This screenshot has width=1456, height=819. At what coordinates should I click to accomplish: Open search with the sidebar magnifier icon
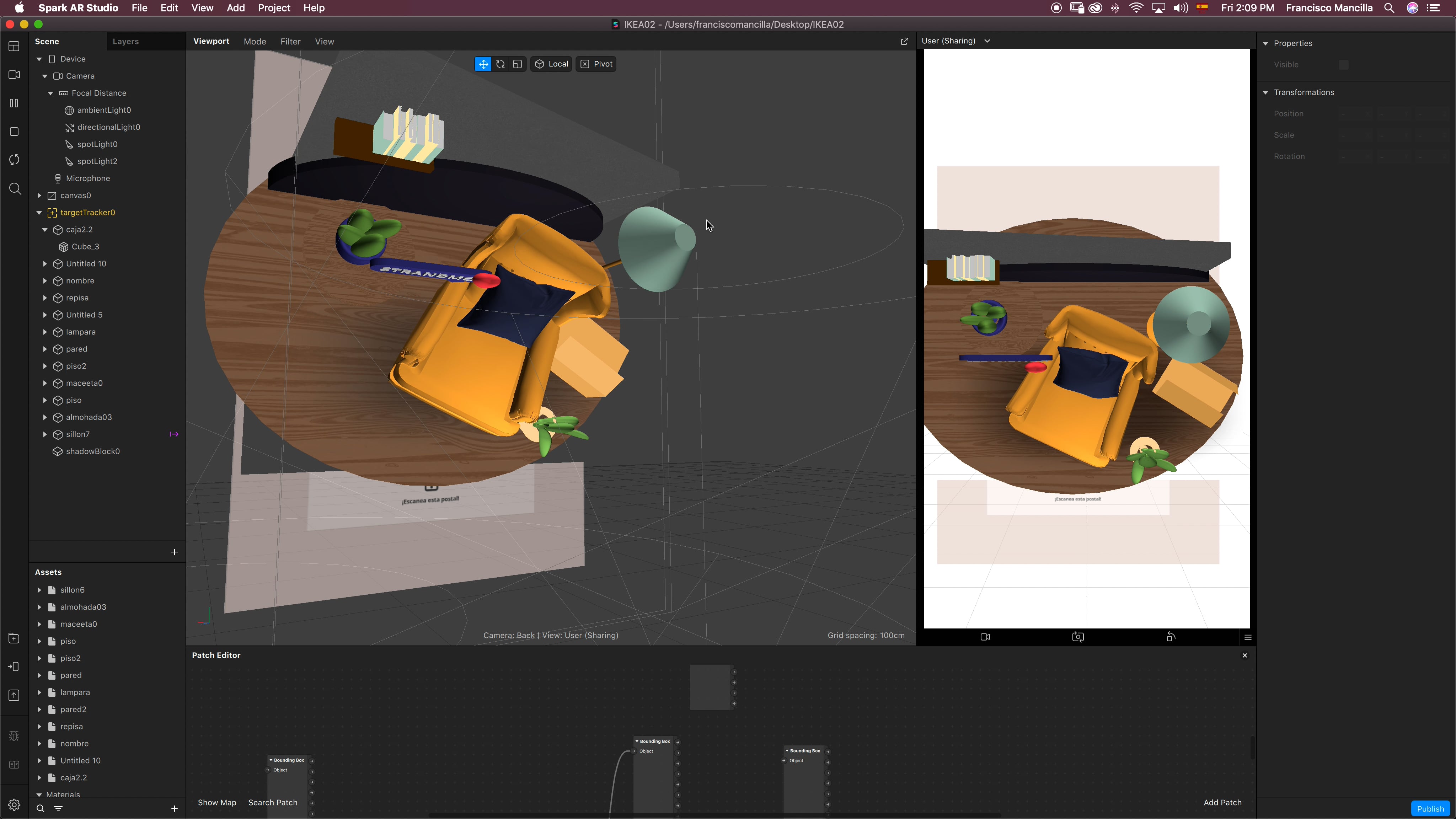pos(15,189)
